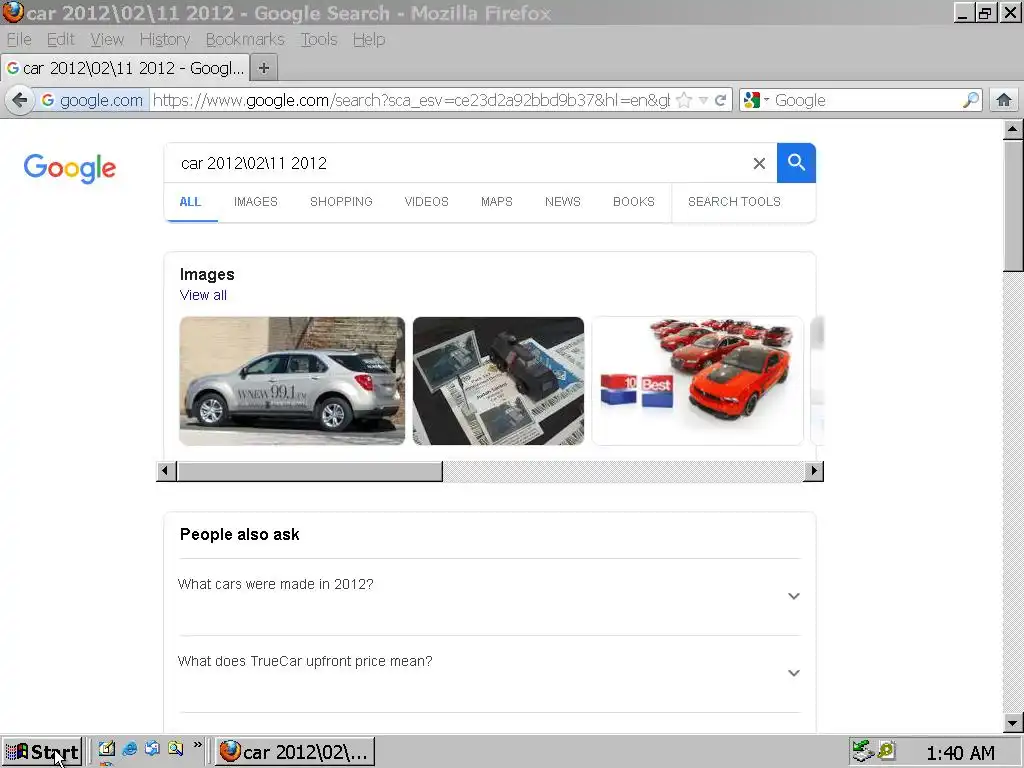The width and height of the screenshot is (1024, 768).
Task: Click the Google search query input field
Action: (457, 163)
